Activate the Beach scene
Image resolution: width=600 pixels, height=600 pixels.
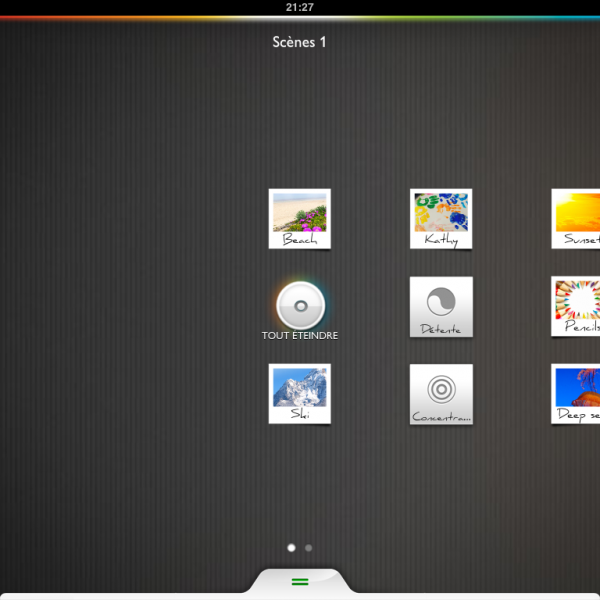300,218
